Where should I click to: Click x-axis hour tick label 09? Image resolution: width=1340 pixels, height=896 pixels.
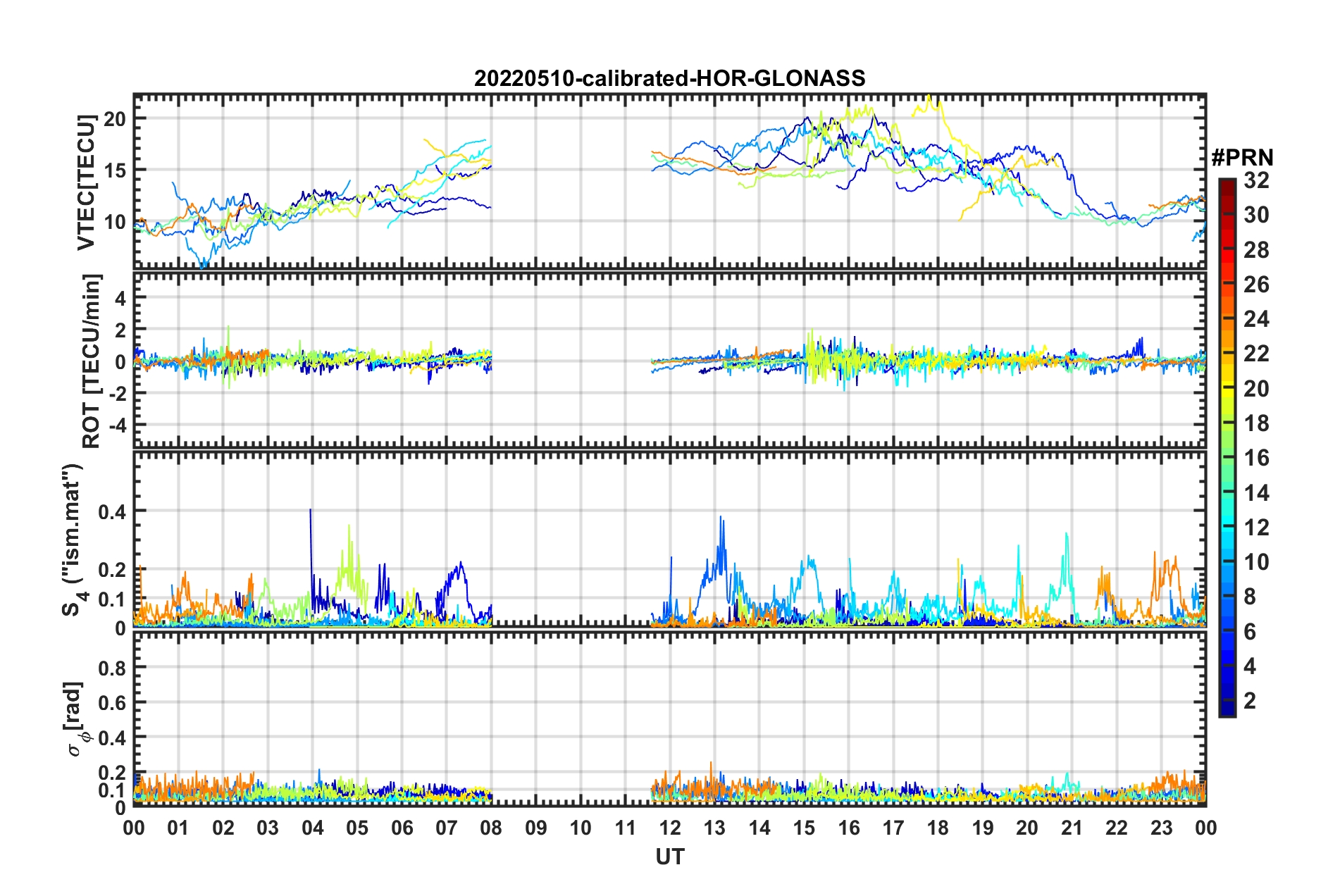coord(535,828)
